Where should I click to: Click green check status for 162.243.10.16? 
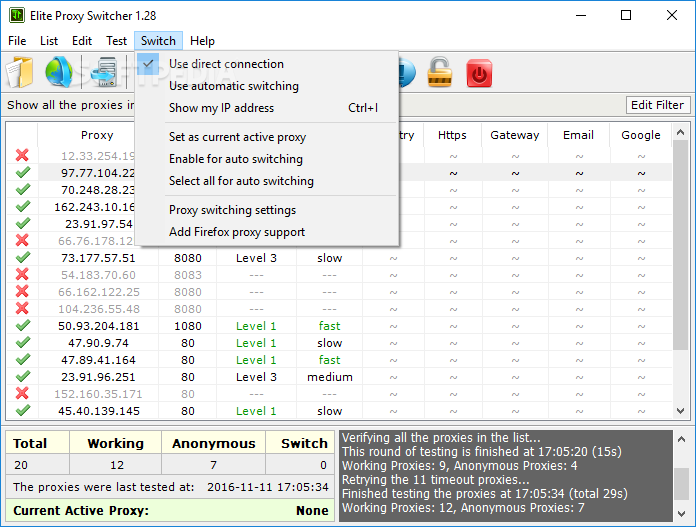pos(23,206)
